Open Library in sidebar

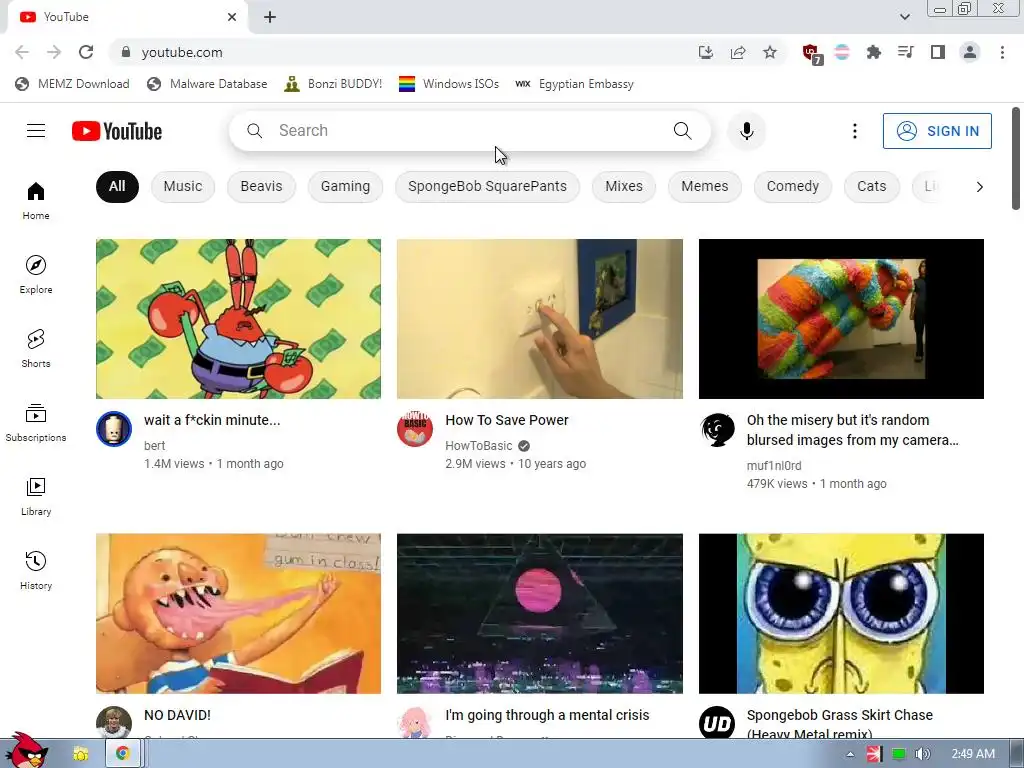[36, 496]
